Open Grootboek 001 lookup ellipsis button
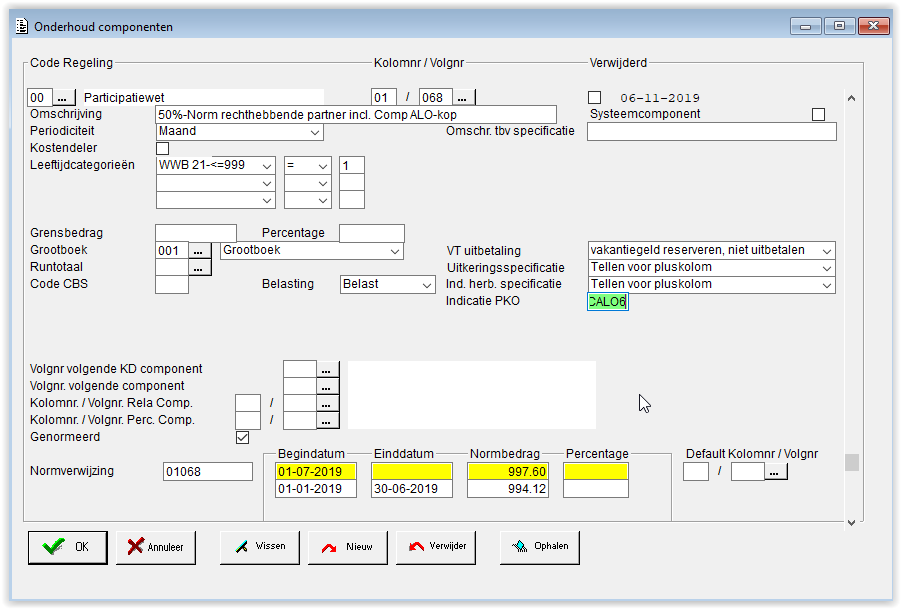This screenshot has width=901, height=609. (x=199, y=251)
